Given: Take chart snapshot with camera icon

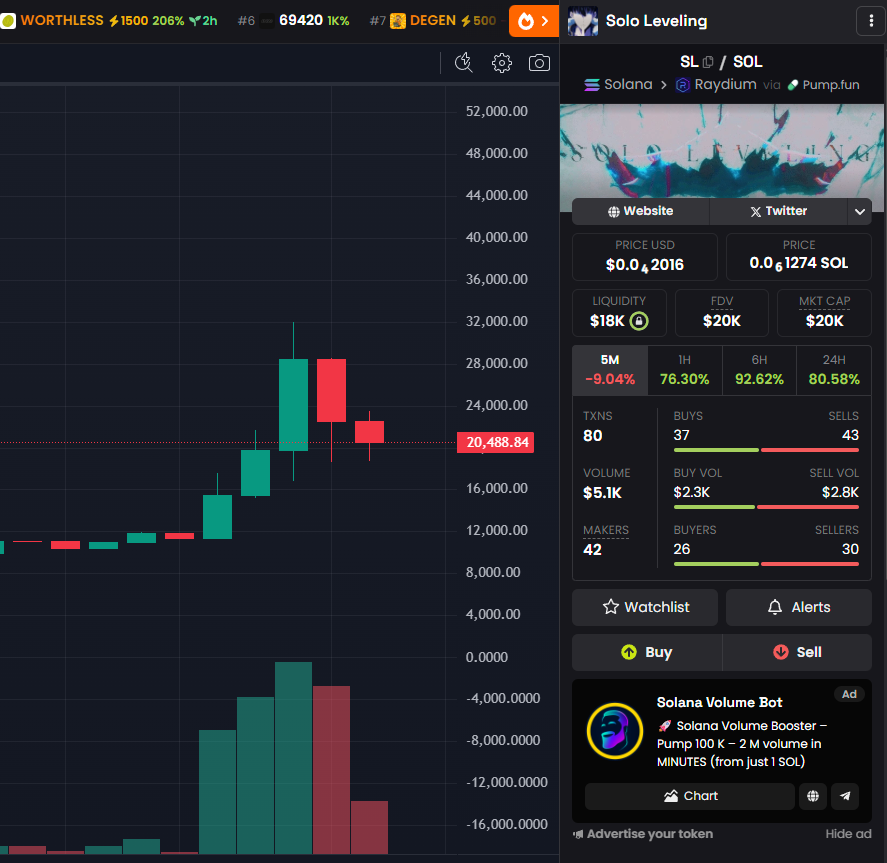Looking at the screenshot, I should 539,63.
